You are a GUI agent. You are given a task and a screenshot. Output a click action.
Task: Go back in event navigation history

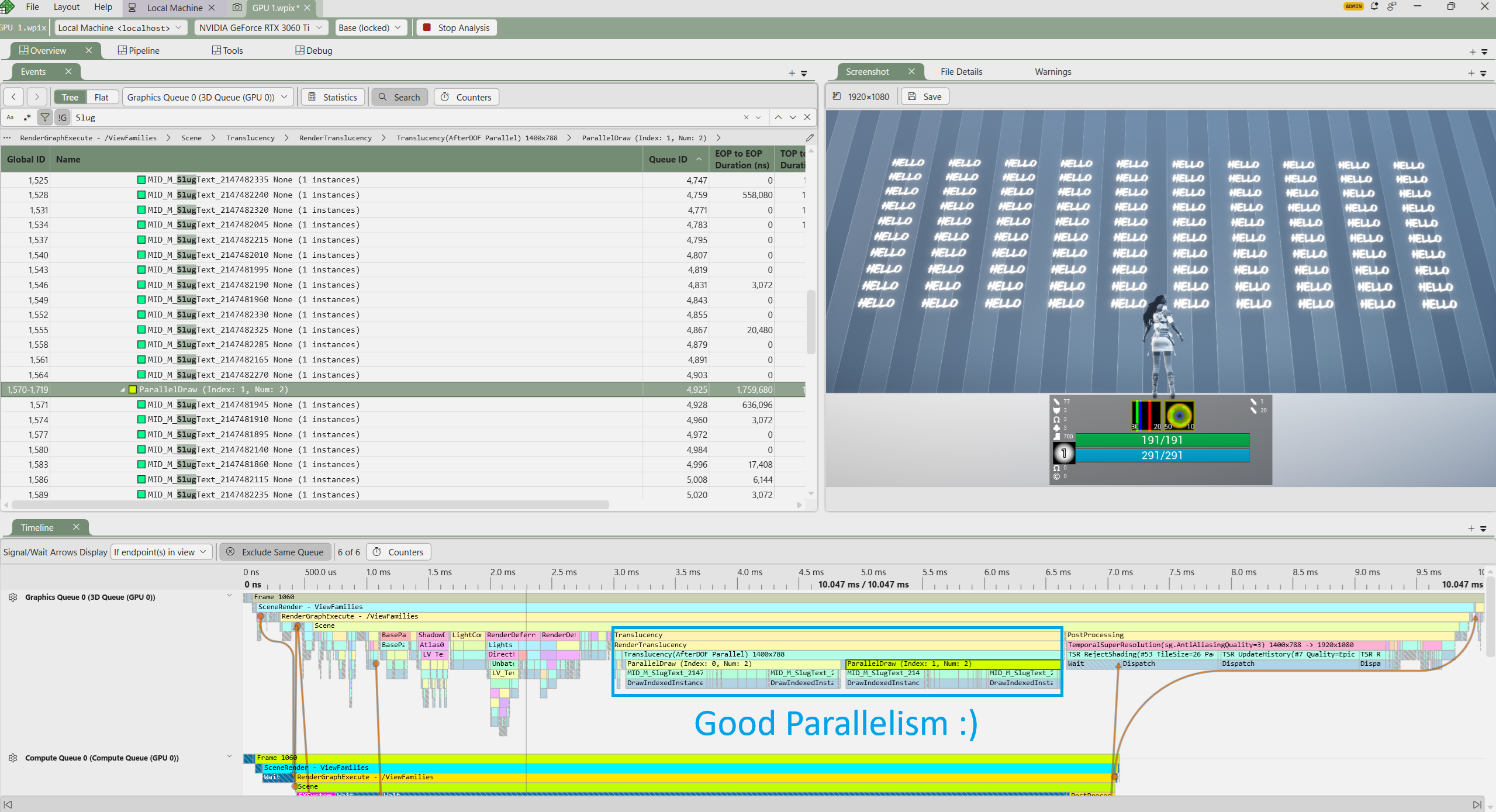coord(13,97)
